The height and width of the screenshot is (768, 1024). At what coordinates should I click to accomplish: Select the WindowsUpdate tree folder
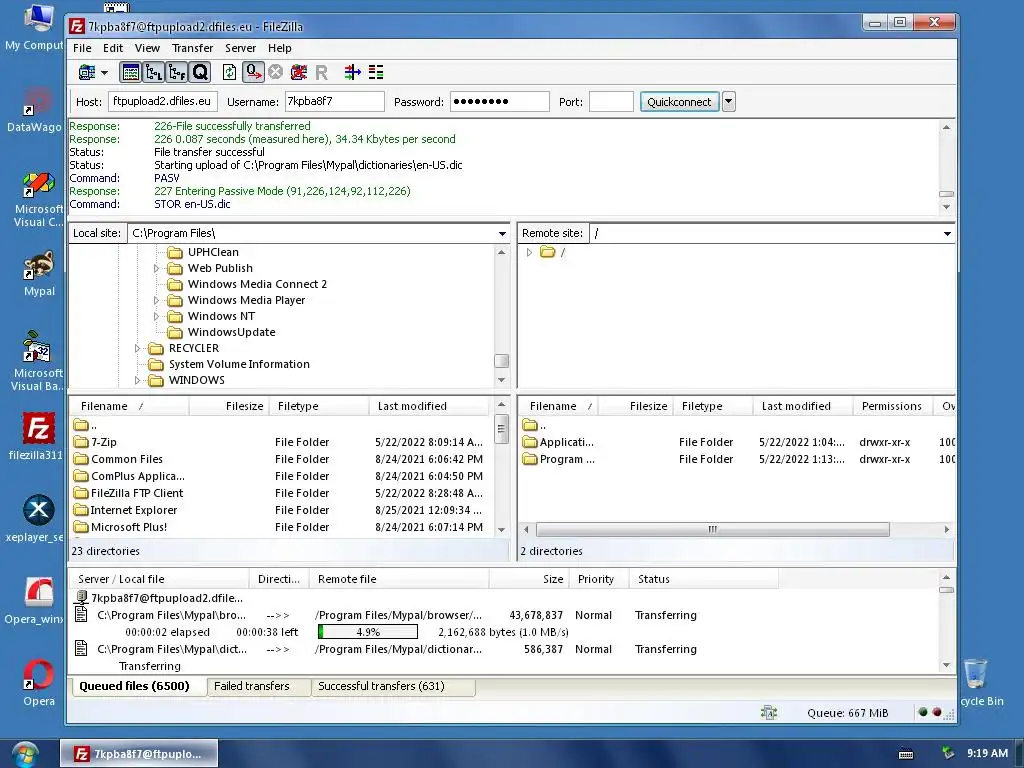click(231, 332)
